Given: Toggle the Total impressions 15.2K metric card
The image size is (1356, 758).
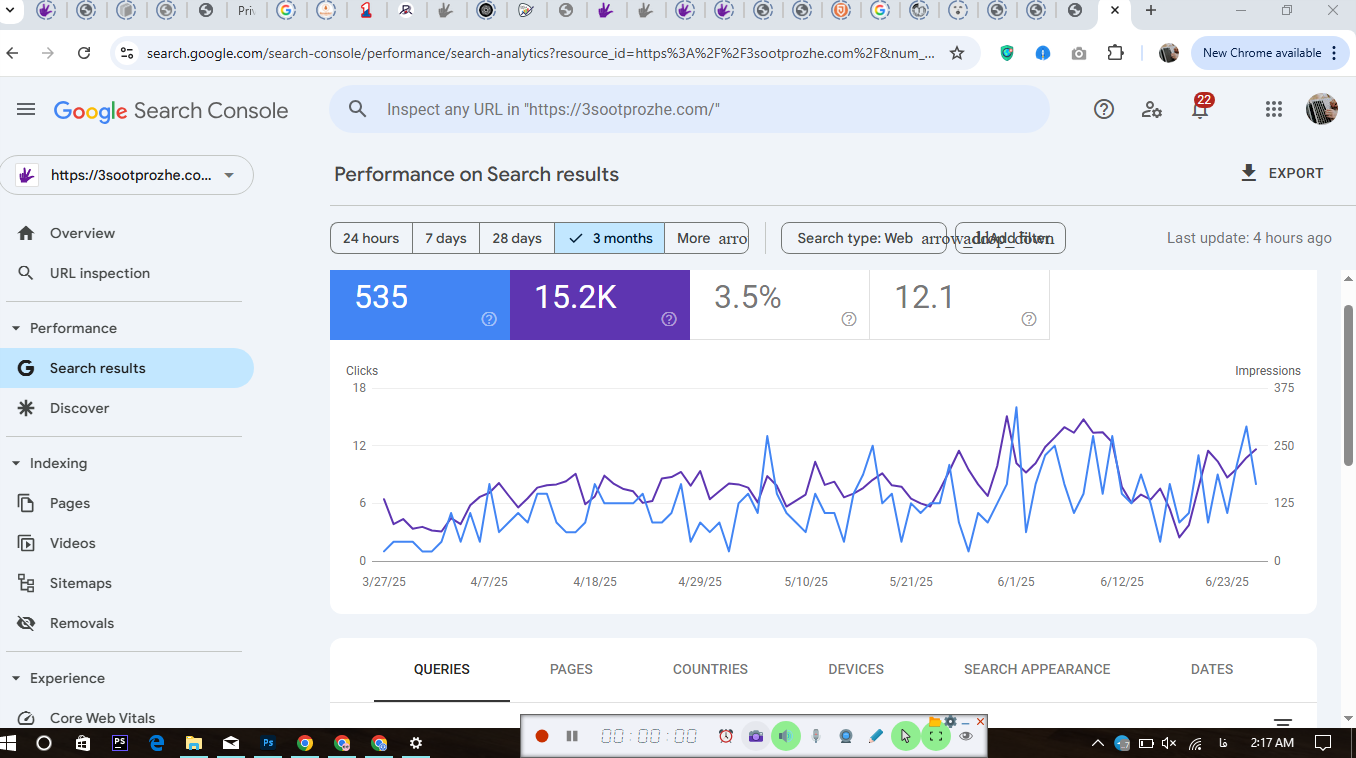Looking at the screenshot, I should tap(600, 305).
